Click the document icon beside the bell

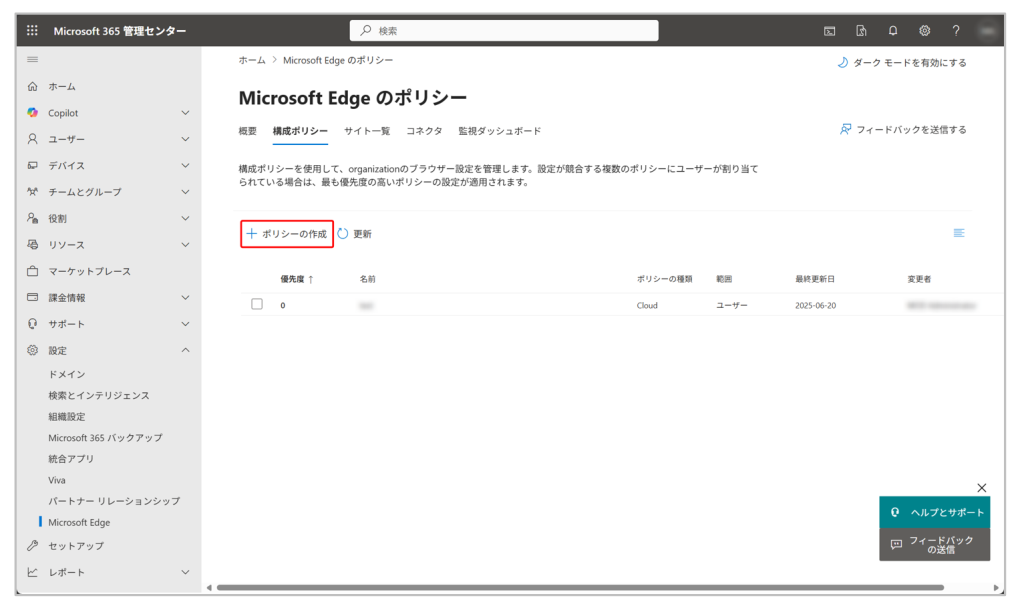click(861, 31)
